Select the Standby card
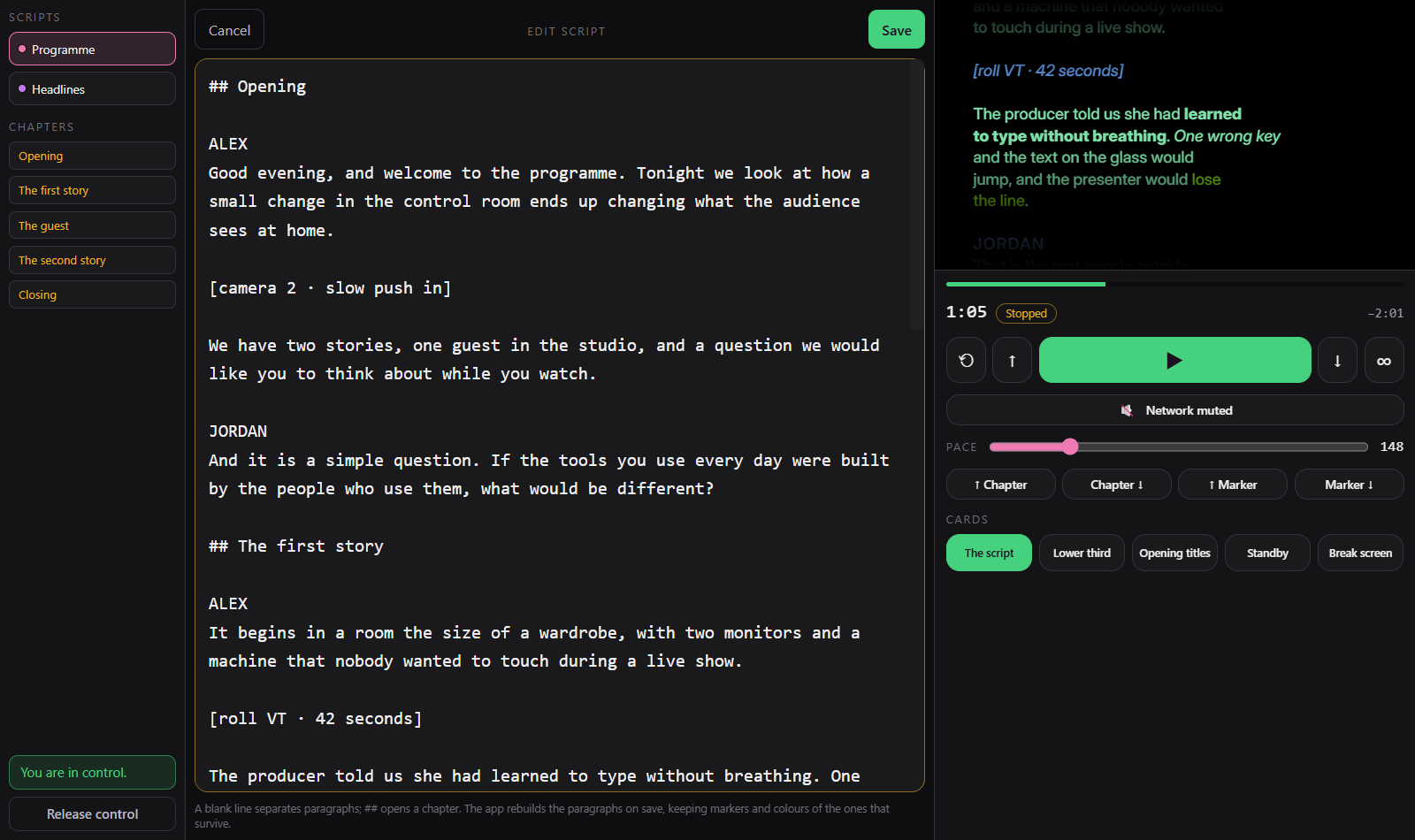Viewport: 1415px width, 840px height. (1267, 553)
